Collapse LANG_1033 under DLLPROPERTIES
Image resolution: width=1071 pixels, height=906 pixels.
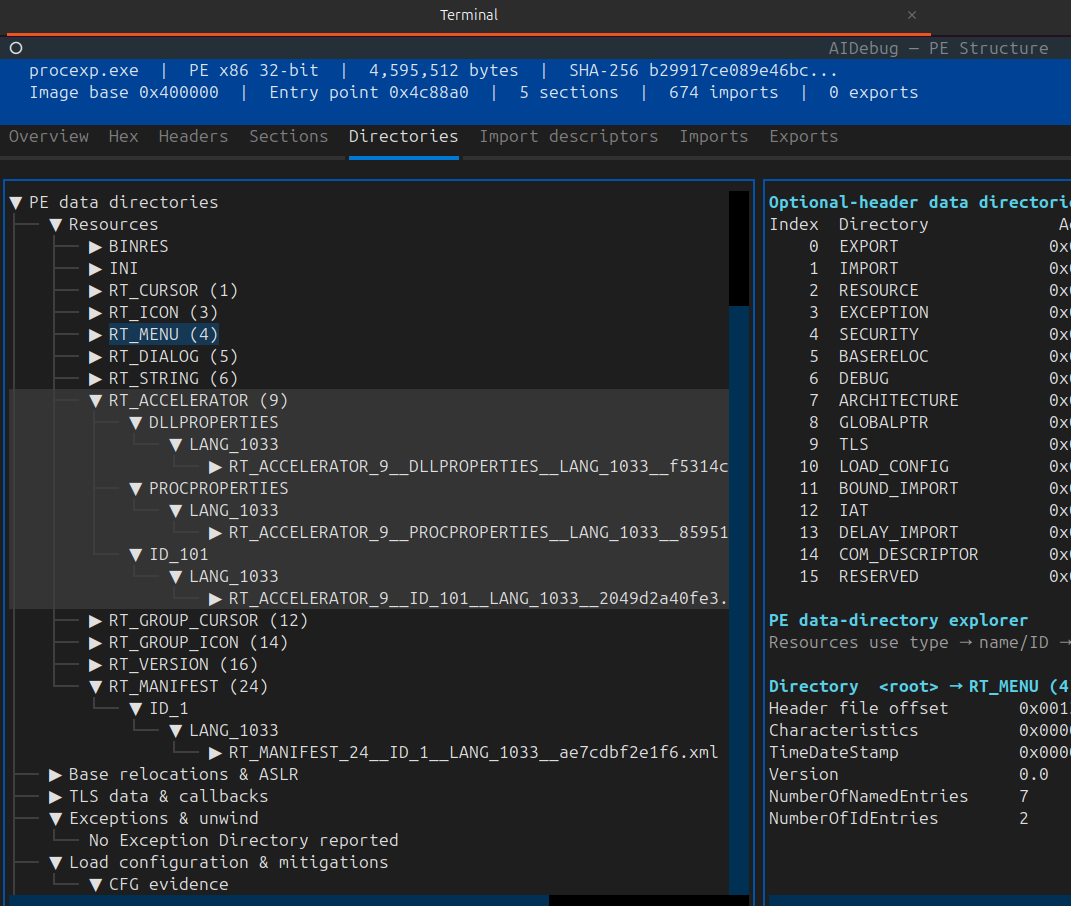click(x=176, y=445)
